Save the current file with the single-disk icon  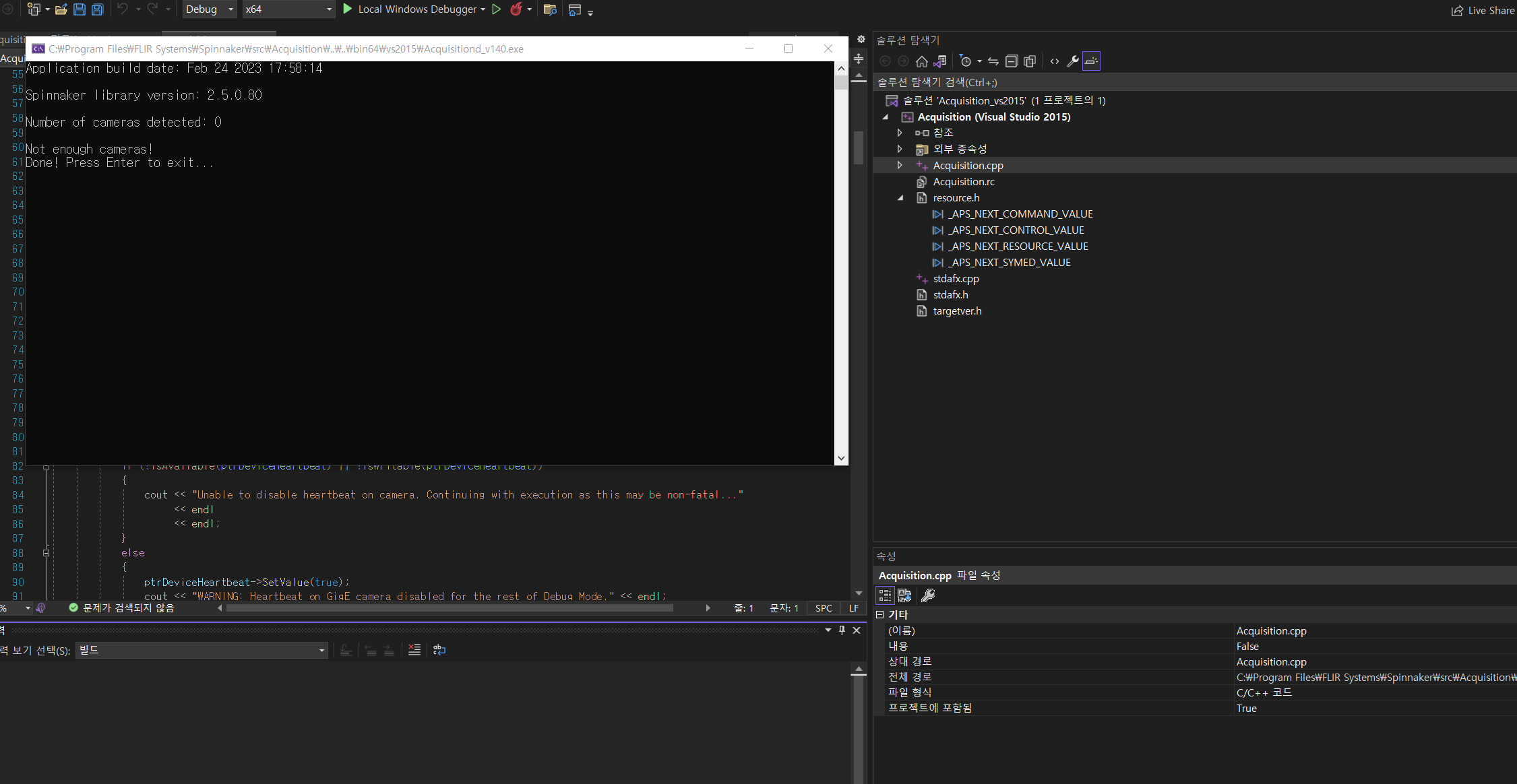(x=80, y=9)
